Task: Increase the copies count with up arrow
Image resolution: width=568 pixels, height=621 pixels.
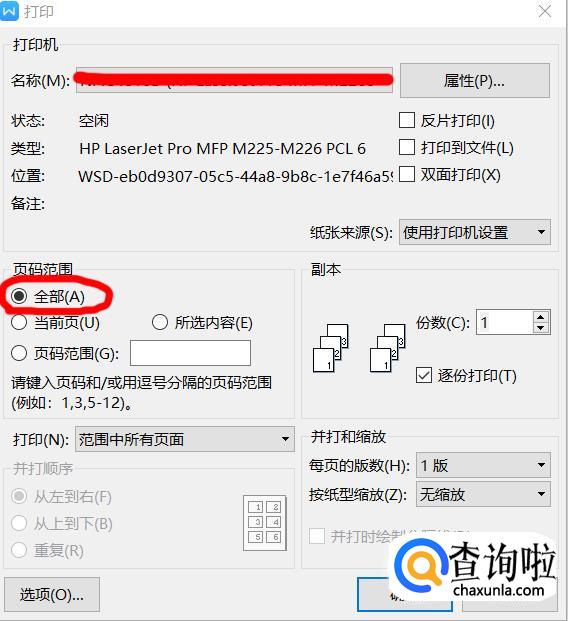Action: [541, 316]
